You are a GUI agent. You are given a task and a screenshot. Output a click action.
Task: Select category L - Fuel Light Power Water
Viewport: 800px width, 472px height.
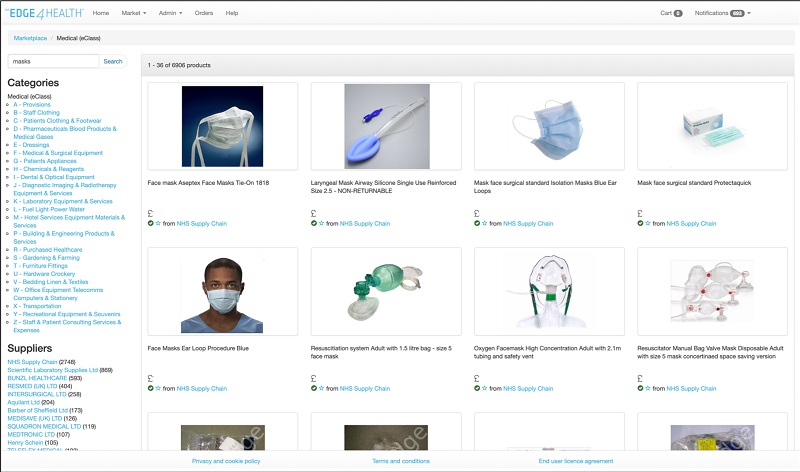coord(49,209)
